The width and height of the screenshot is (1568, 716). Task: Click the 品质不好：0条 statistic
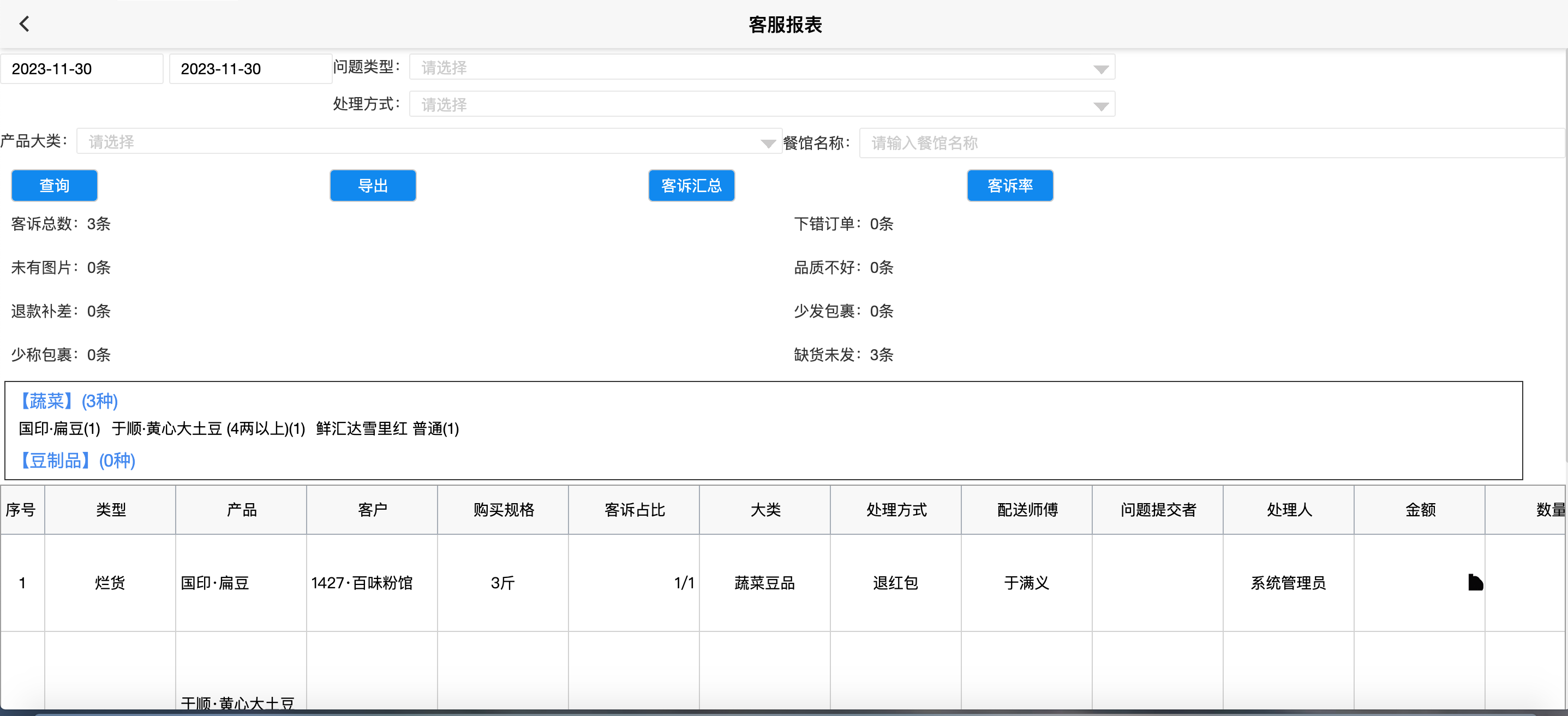coord(843,268)
